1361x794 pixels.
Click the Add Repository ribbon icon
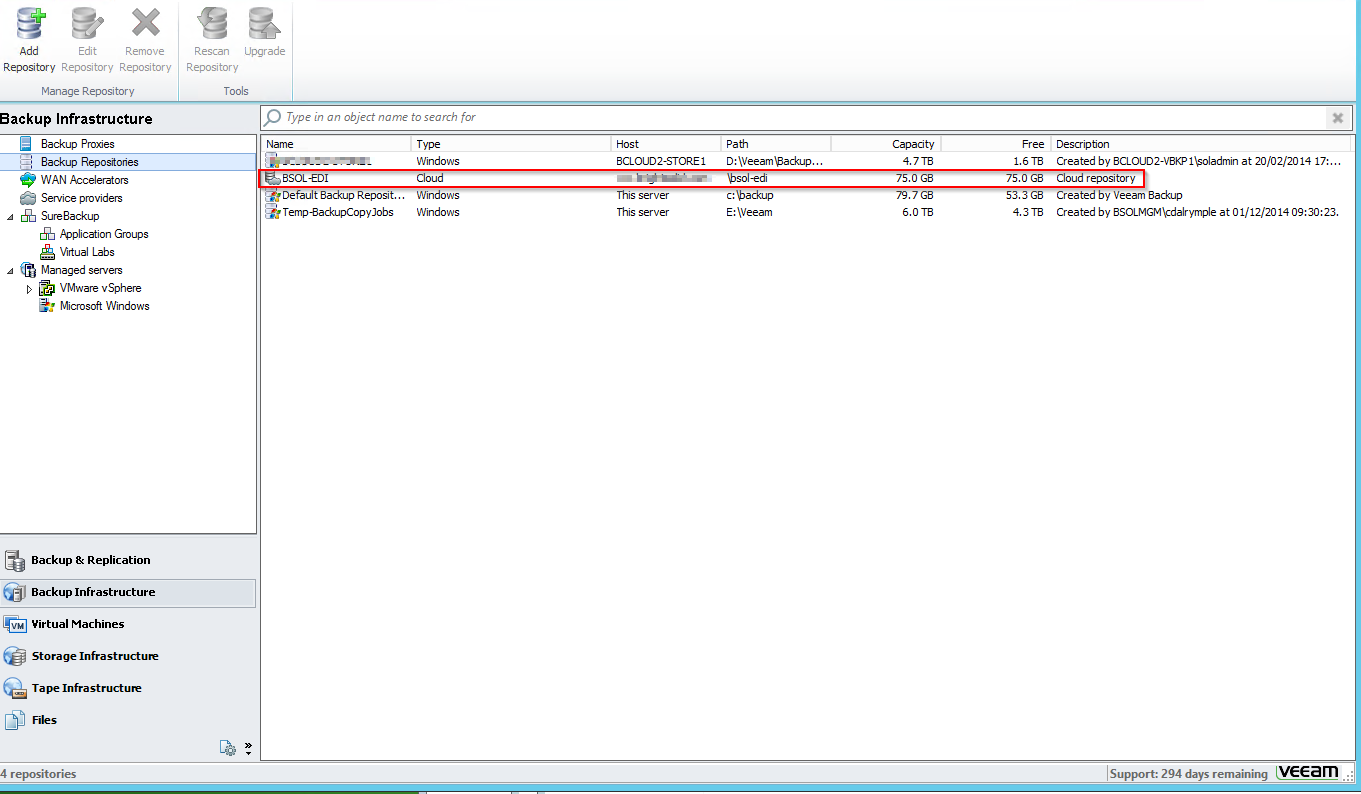tap(29, 24)
